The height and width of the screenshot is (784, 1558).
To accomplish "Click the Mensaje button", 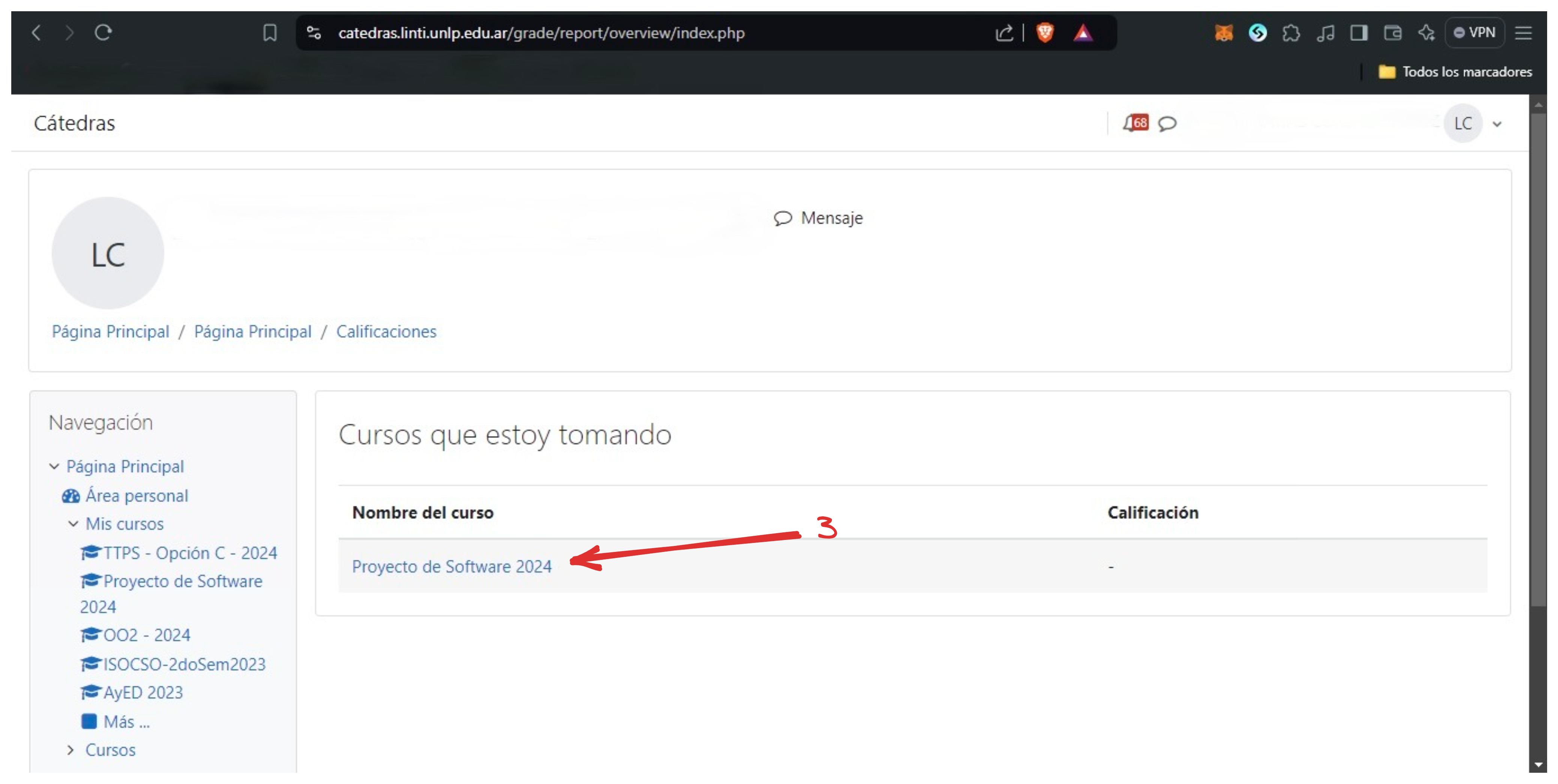I will 818,217.
